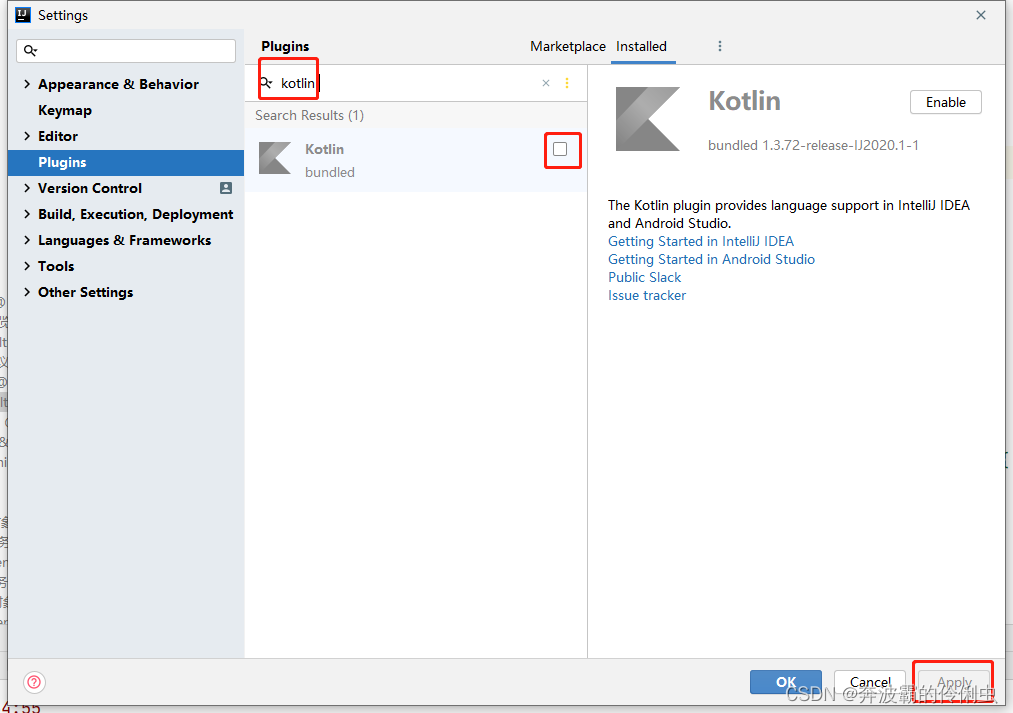
Task: Switch to the Marketplace tab
Action: pos(568,46)
